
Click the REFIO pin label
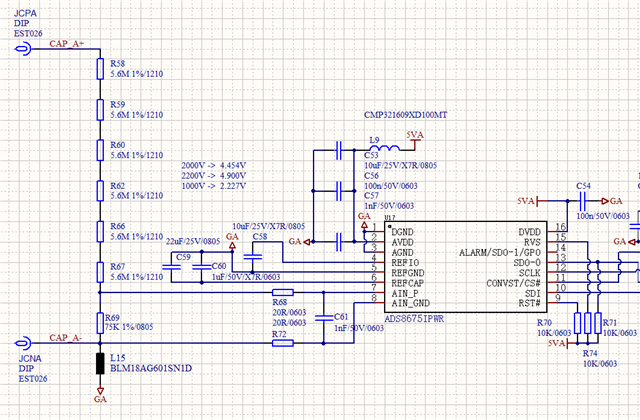coord(405,262)
